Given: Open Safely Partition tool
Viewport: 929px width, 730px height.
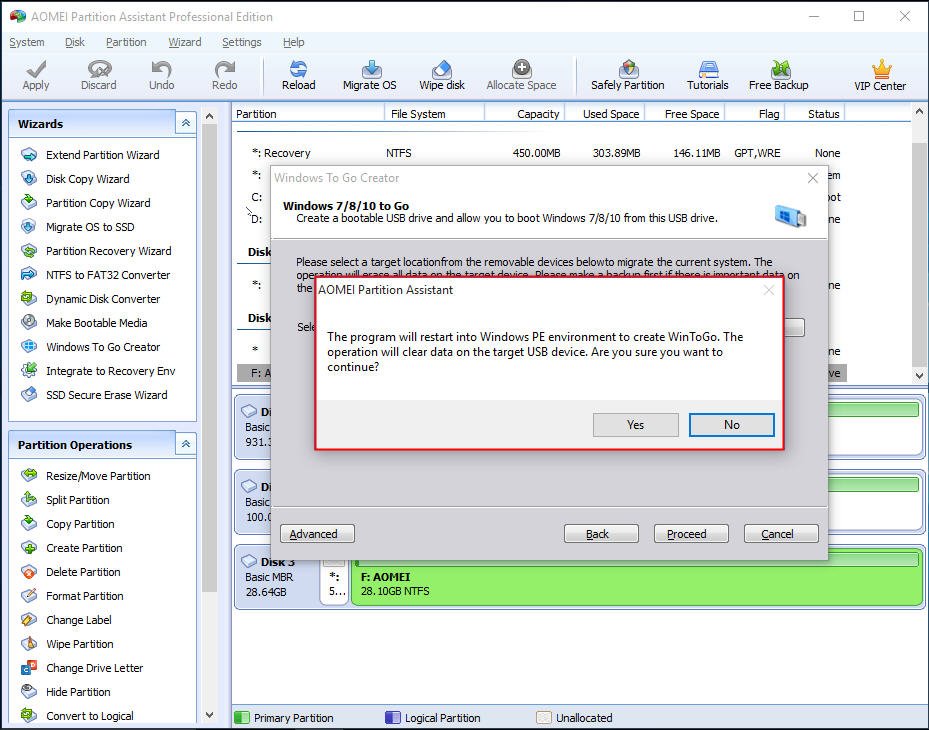Looking at the screenshot, I should [x=627, y=75].
